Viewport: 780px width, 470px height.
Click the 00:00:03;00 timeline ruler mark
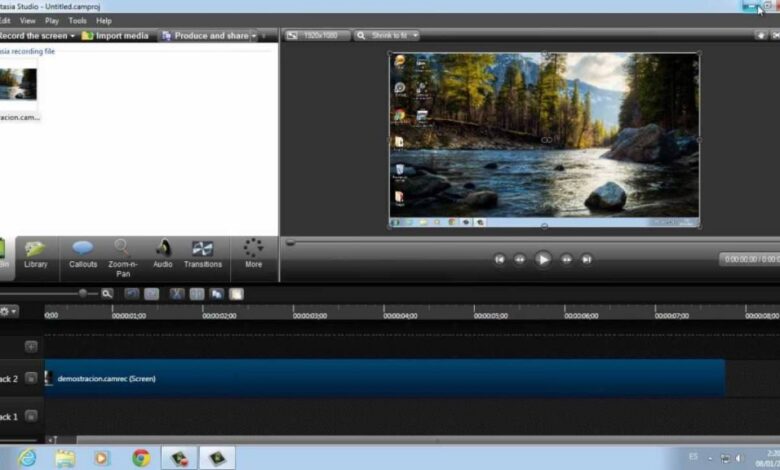(310, 315)
